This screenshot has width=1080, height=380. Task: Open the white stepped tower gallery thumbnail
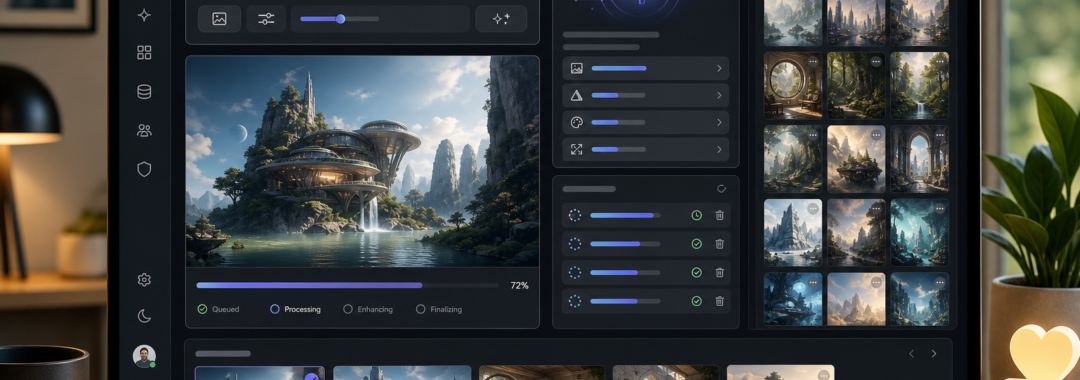[x=793, y=233]
